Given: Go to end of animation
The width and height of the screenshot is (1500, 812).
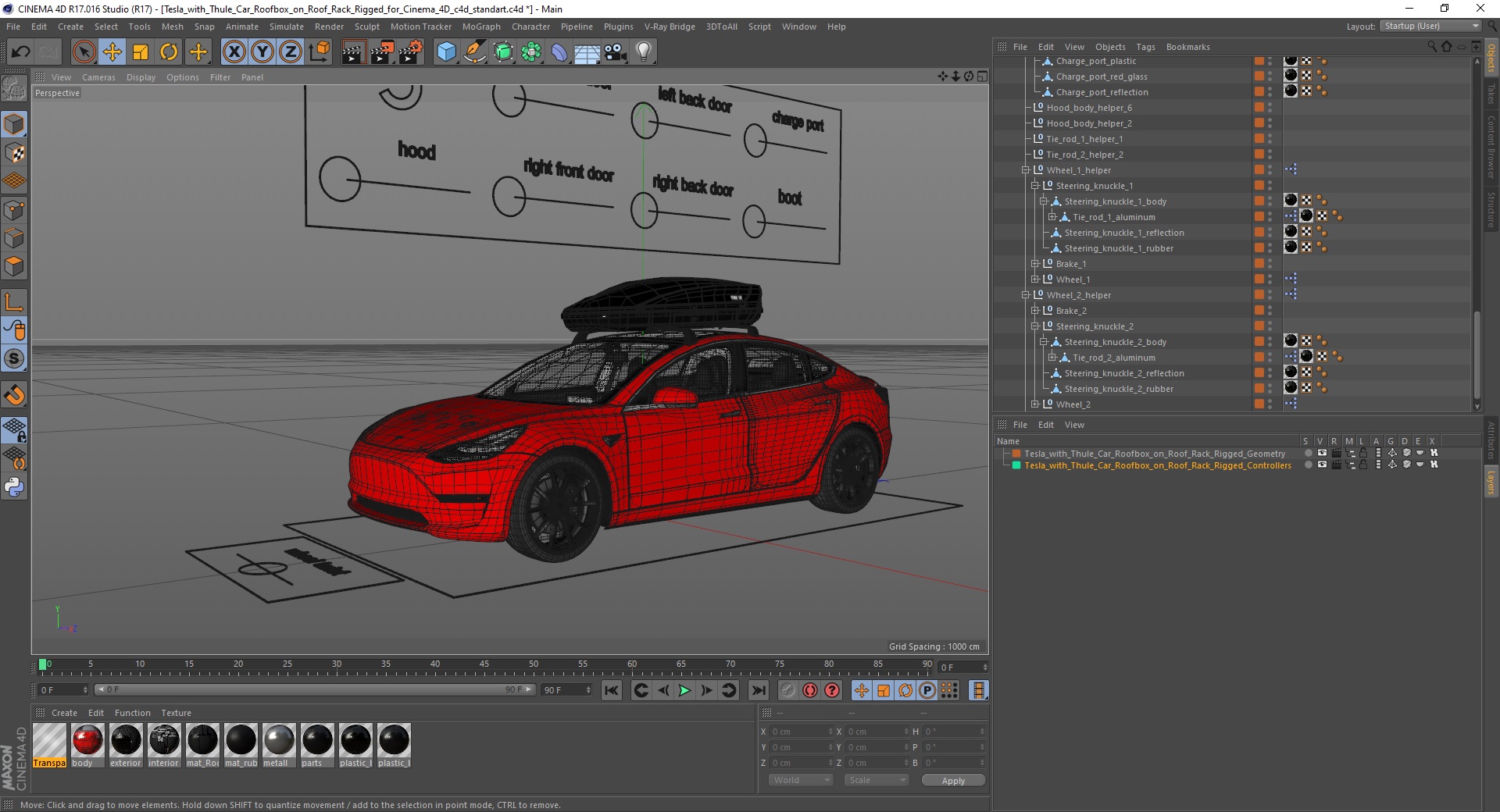Looking at the screenshot, I should click(x=758, y=690).
